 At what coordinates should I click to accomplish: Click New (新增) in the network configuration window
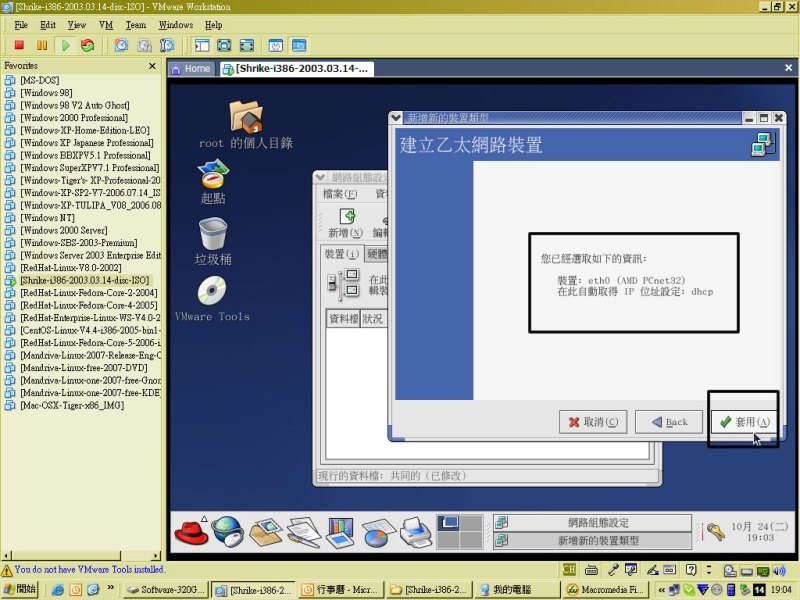coord(345,223)
